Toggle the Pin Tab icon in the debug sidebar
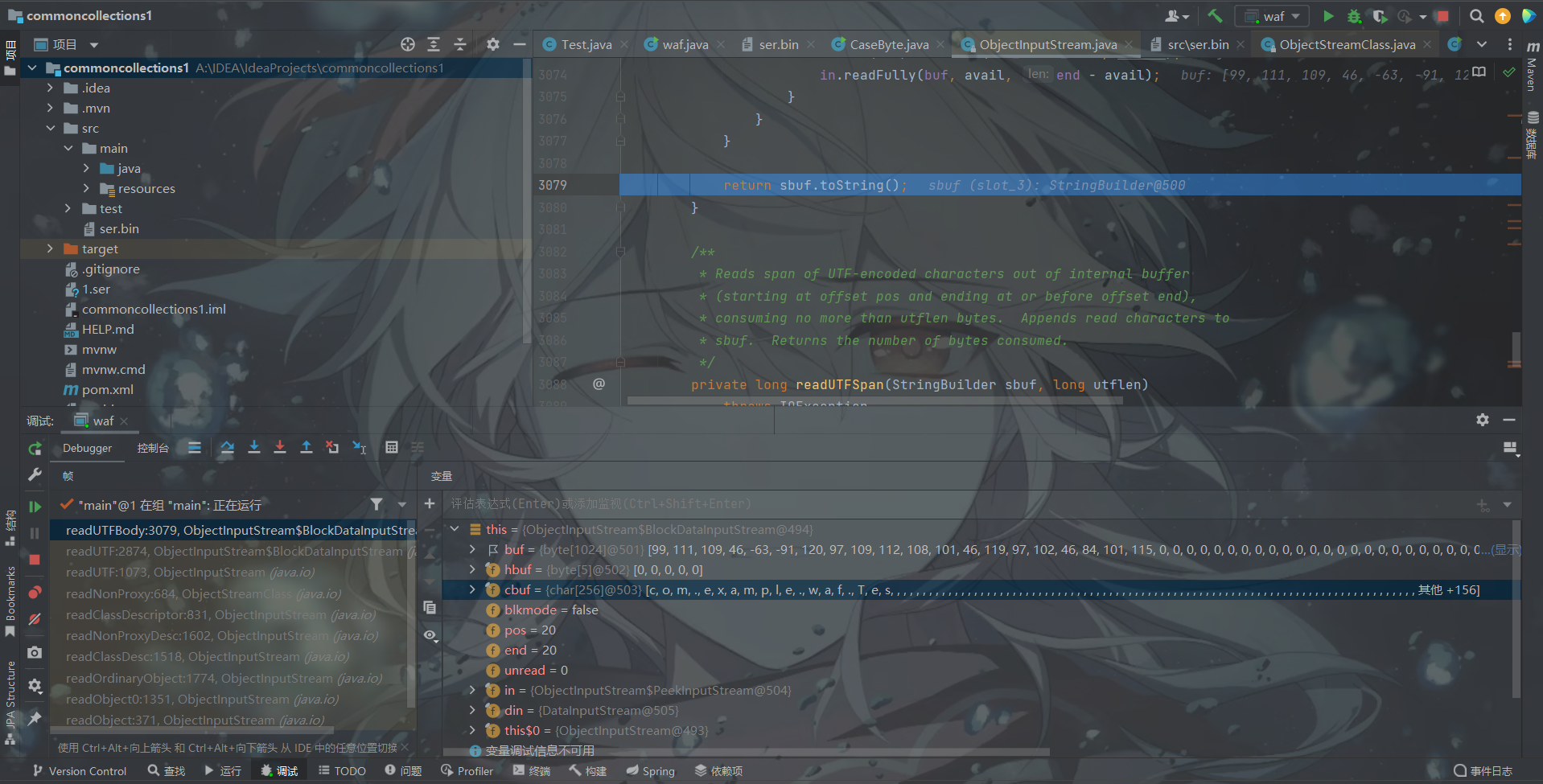The image size is (1543, 784). (x=35, y=718)
